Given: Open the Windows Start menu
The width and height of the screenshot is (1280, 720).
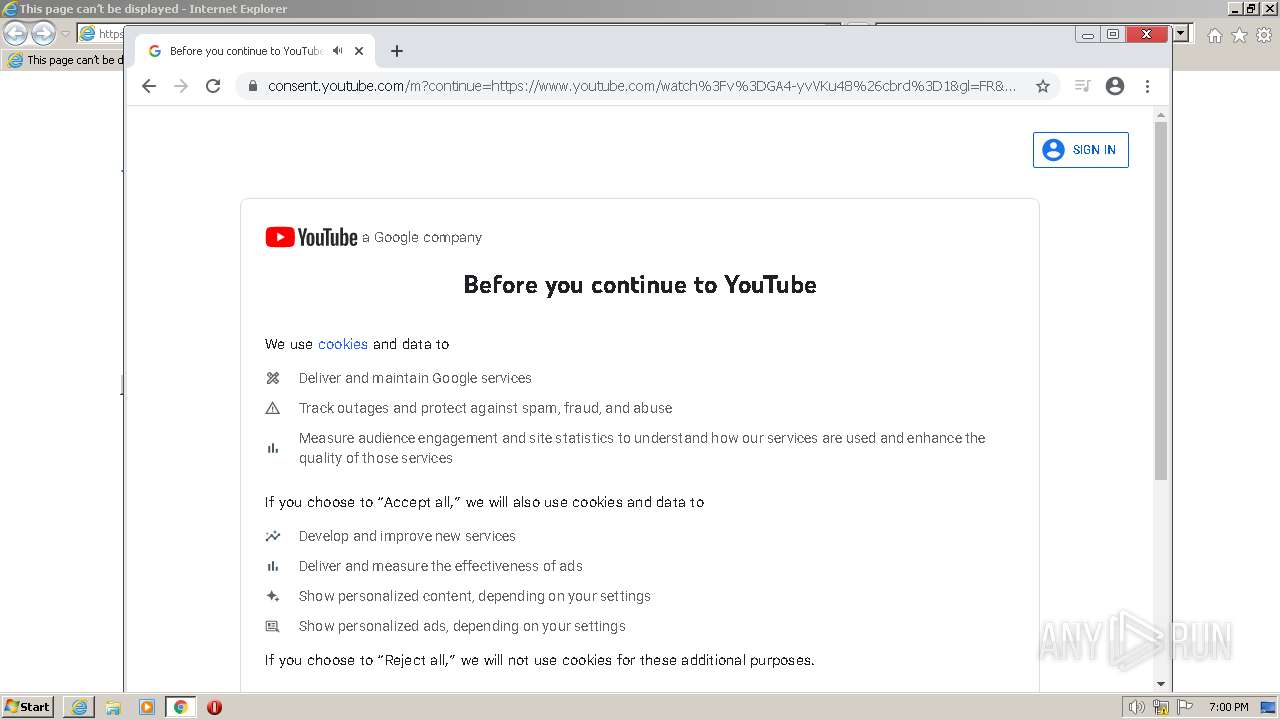Looking at the screenshot, I should tap(28, 707).
